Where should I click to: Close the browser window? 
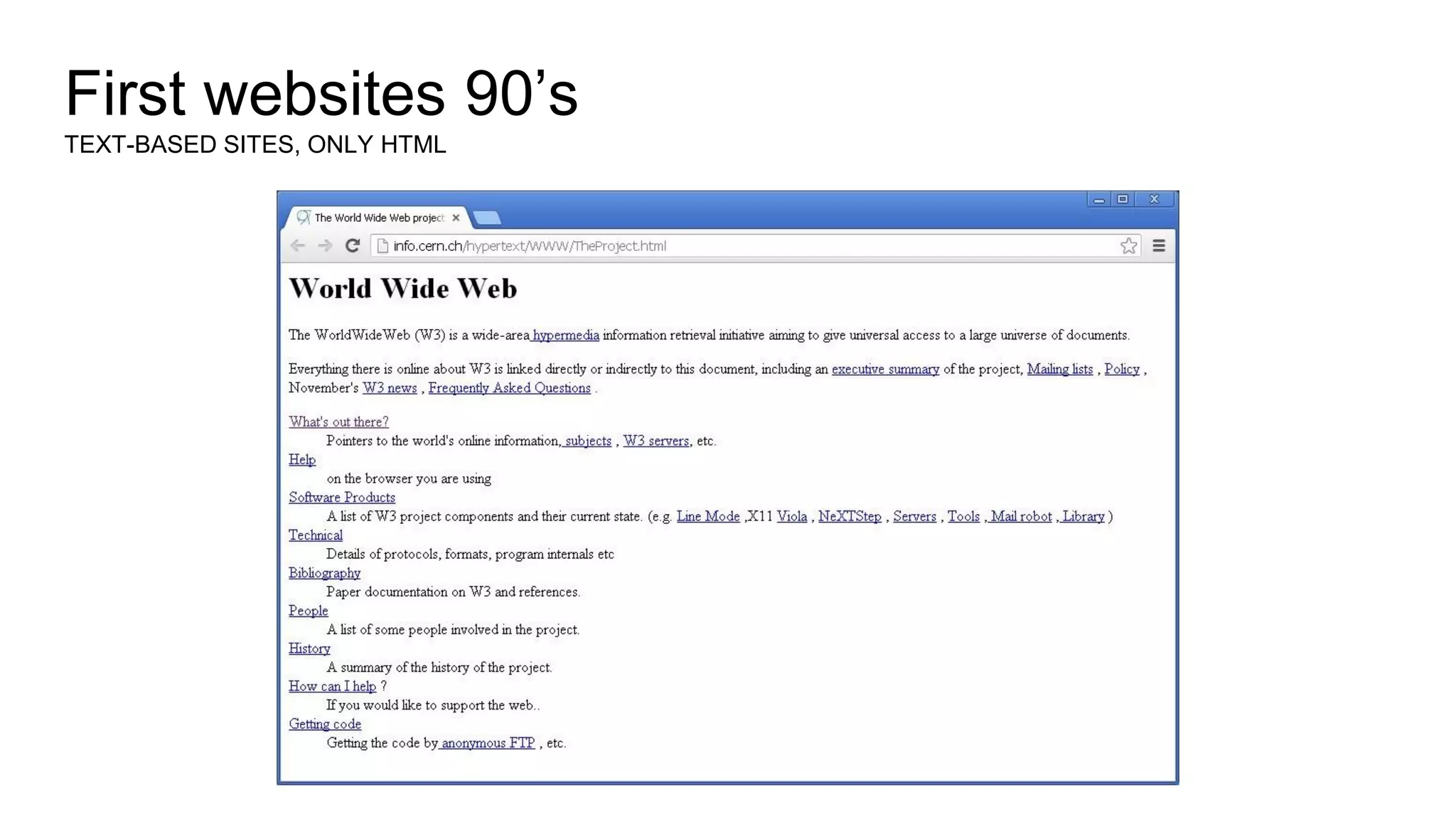coord(1155,200)
